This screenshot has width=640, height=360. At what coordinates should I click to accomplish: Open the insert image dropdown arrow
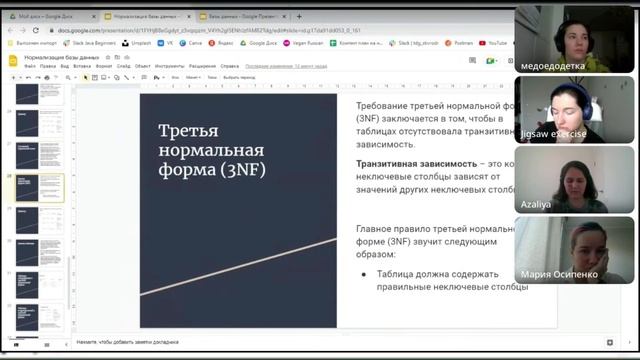point(109,77)
